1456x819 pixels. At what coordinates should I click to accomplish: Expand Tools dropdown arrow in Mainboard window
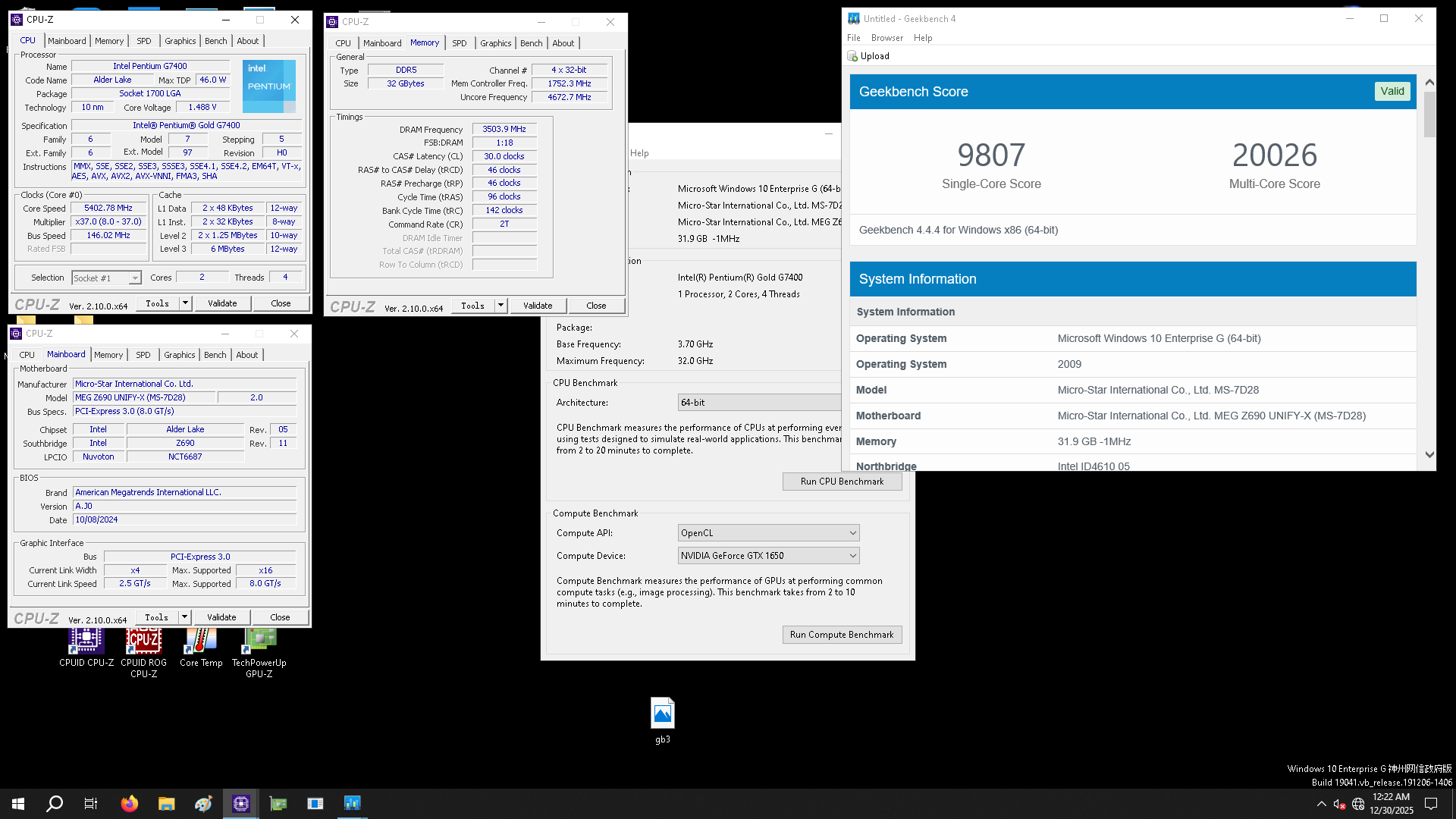pos(184,617)
